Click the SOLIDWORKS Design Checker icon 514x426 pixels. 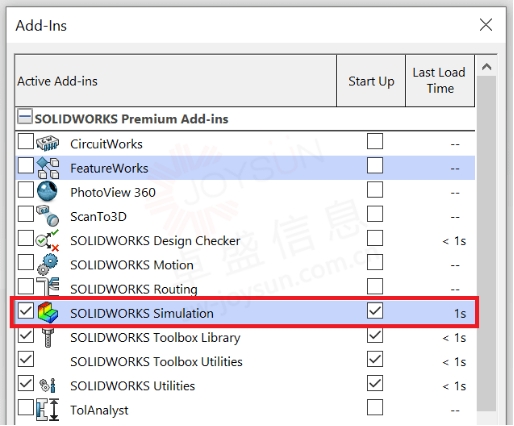pyautogui.click(x=48, y=240)
